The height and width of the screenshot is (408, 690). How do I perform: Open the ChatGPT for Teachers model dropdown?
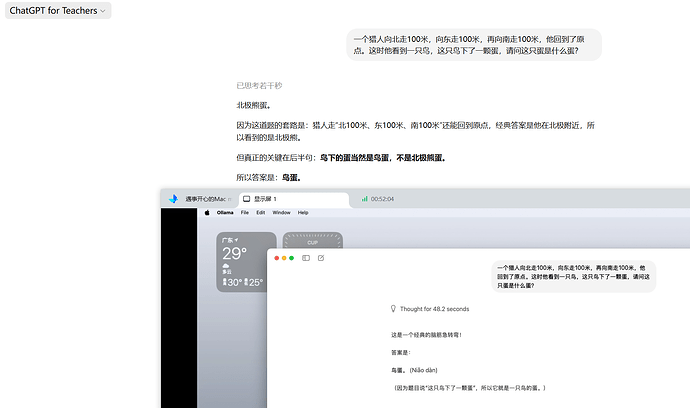[58, 11]
